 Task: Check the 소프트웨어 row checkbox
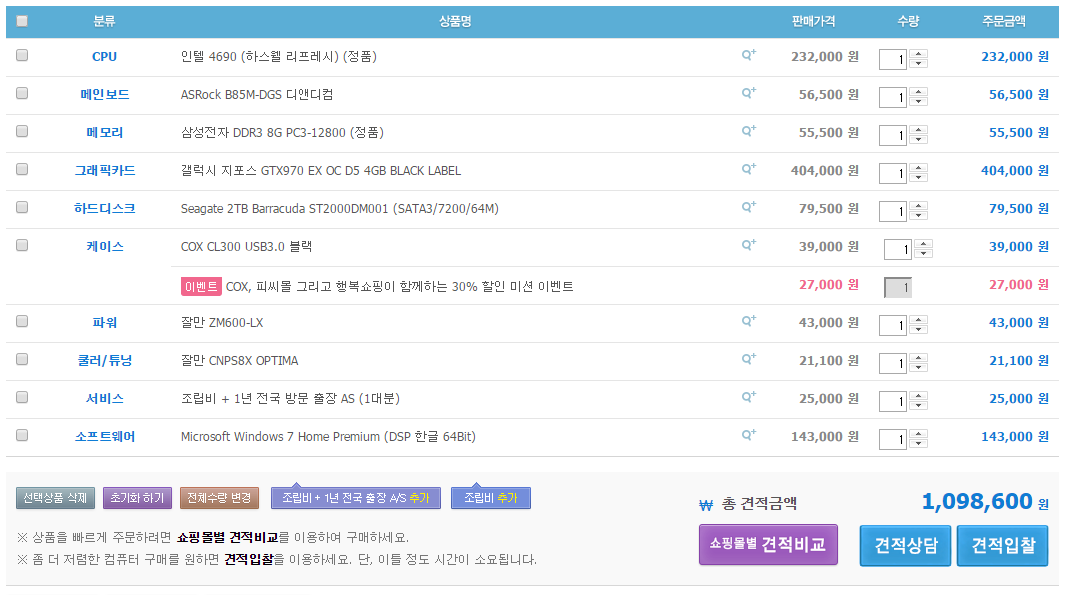coord(22,435)
